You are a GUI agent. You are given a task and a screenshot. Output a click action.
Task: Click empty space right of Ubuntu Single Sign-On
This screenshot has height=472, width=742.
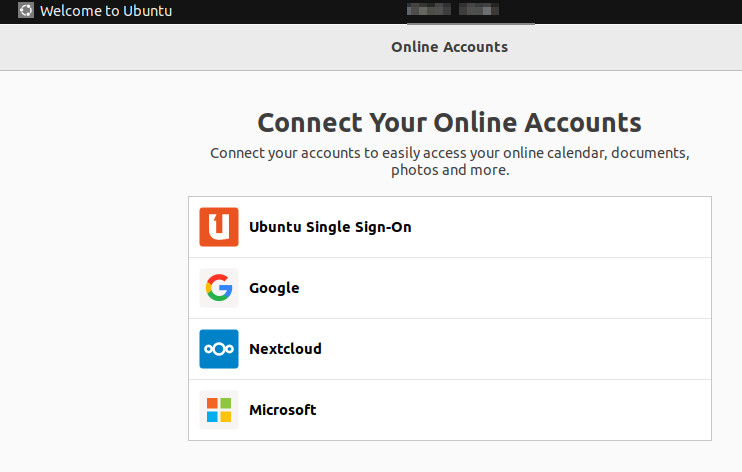click(580, 227)
